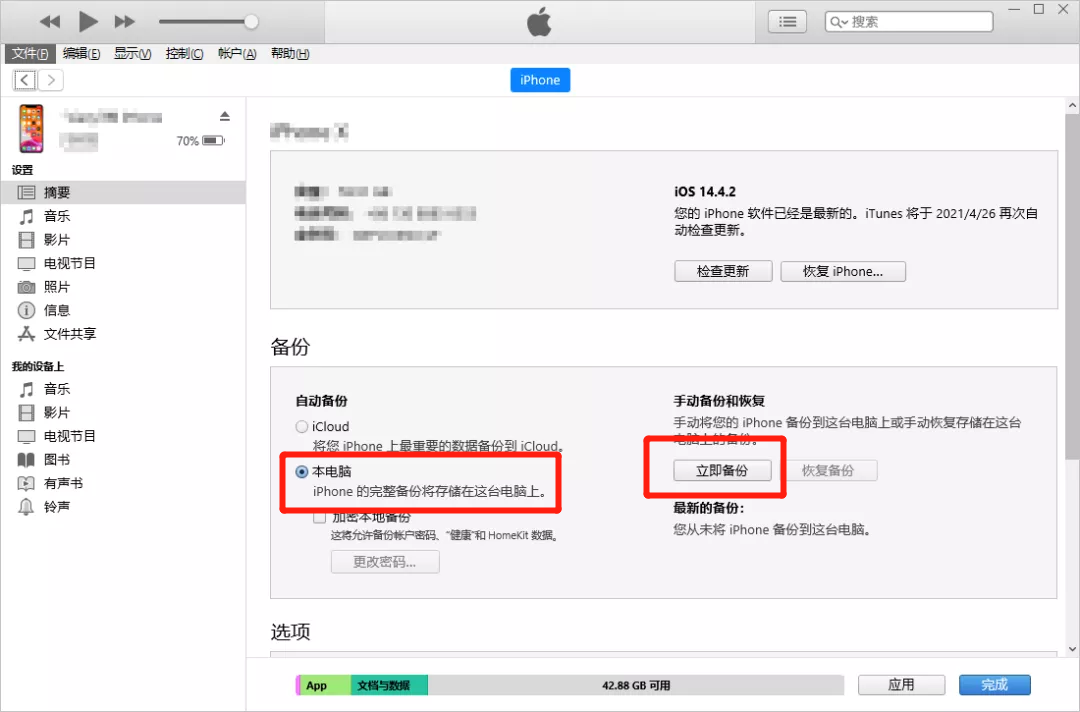The width and height of the screenshot is (1080, 712).
Task: Toggle the 加密本地备份 checkbox
Action: click(320, 517)
